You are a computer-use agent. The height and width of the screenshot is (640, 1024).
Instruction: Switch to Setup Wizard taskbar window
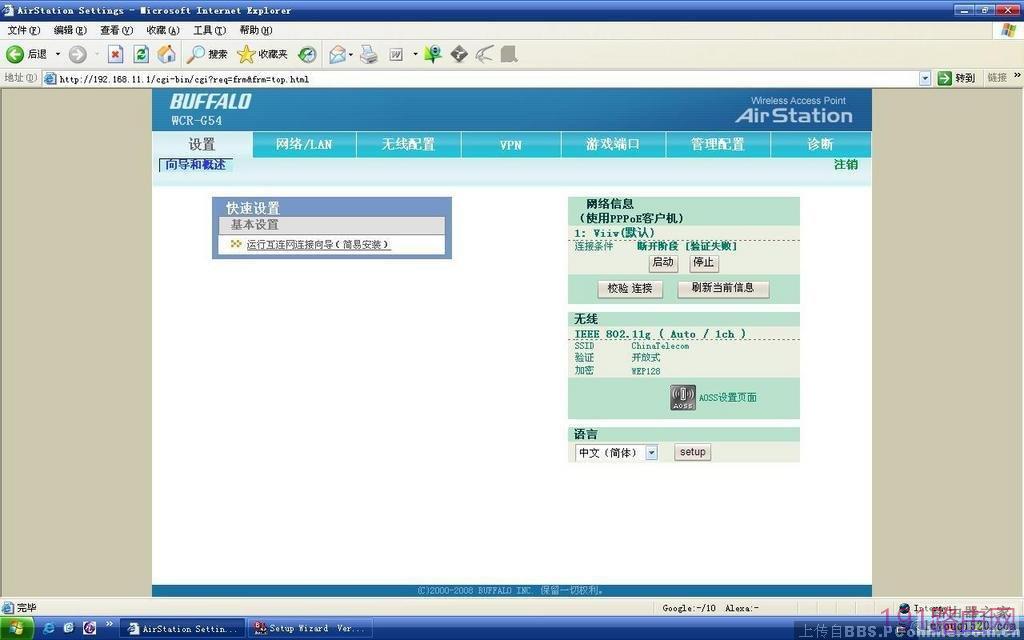(x=310, y=628)
